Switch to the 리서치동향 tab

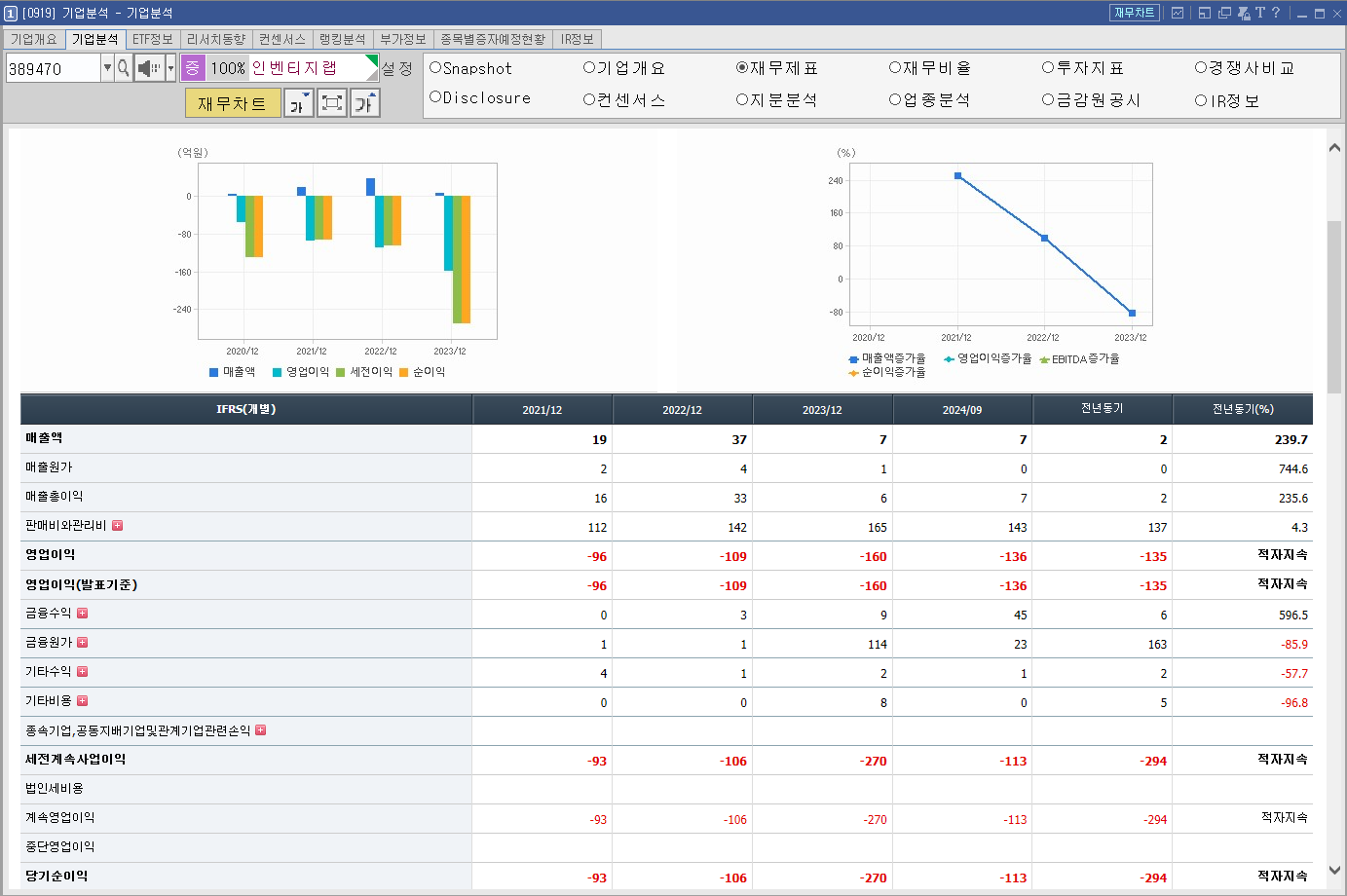216,39
